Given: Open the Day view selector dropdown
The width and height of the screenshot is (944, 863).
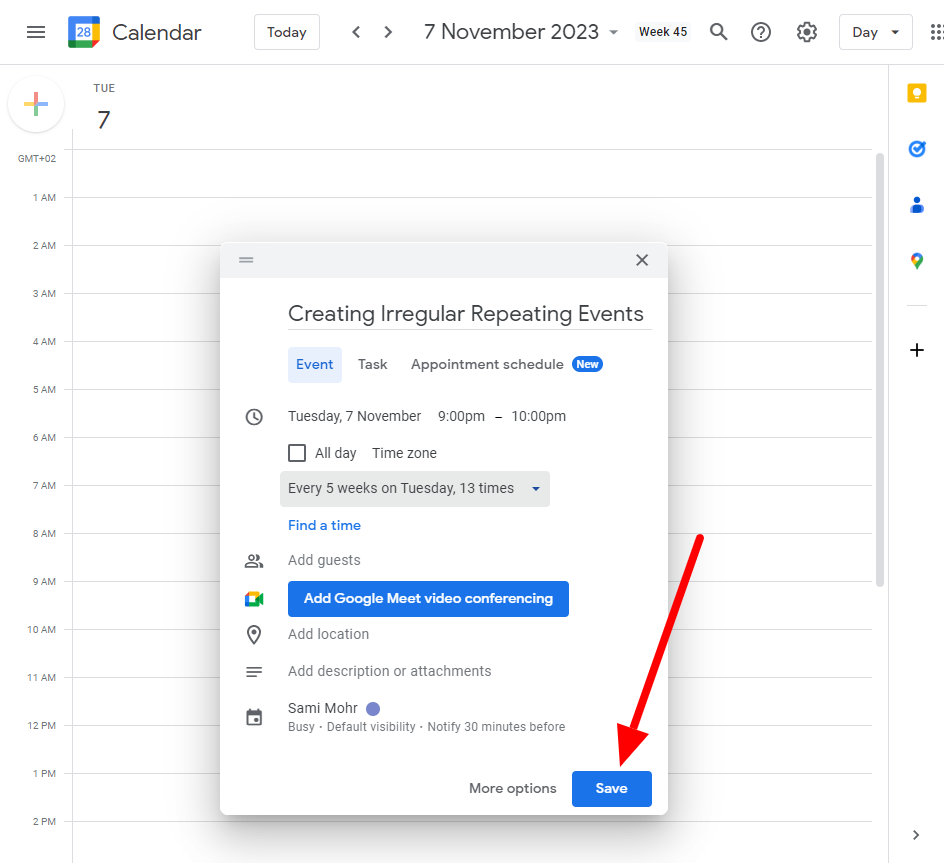Looking at the screenshot, I should 875,31.
